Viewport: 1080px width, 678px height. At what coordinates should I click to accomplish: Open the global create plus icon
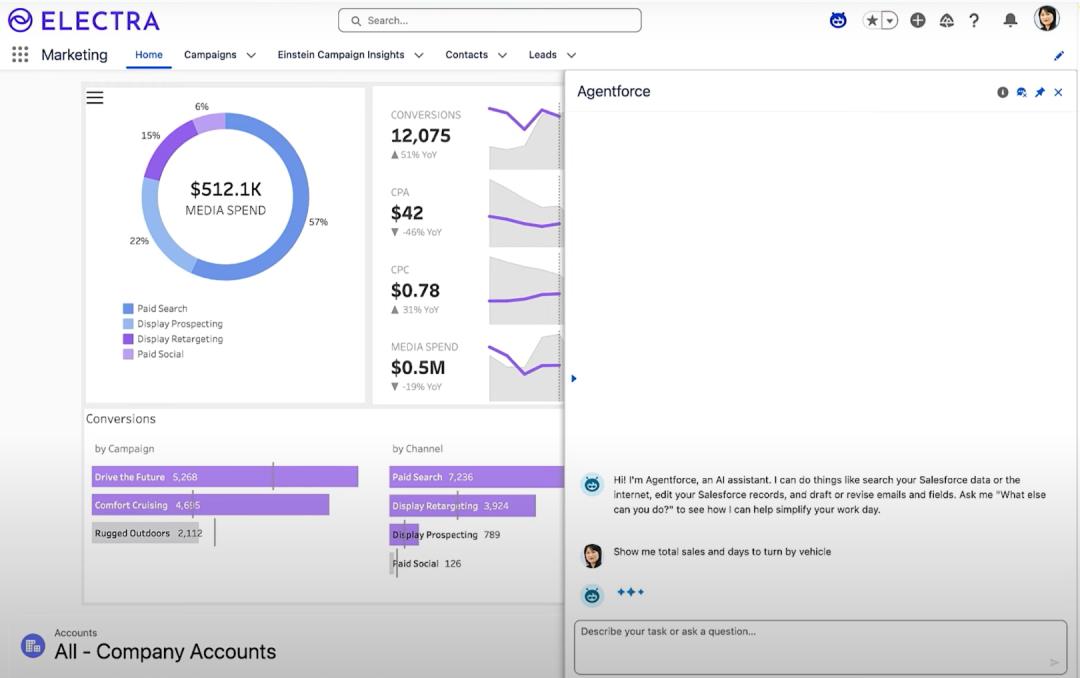(x=918, y=20)
